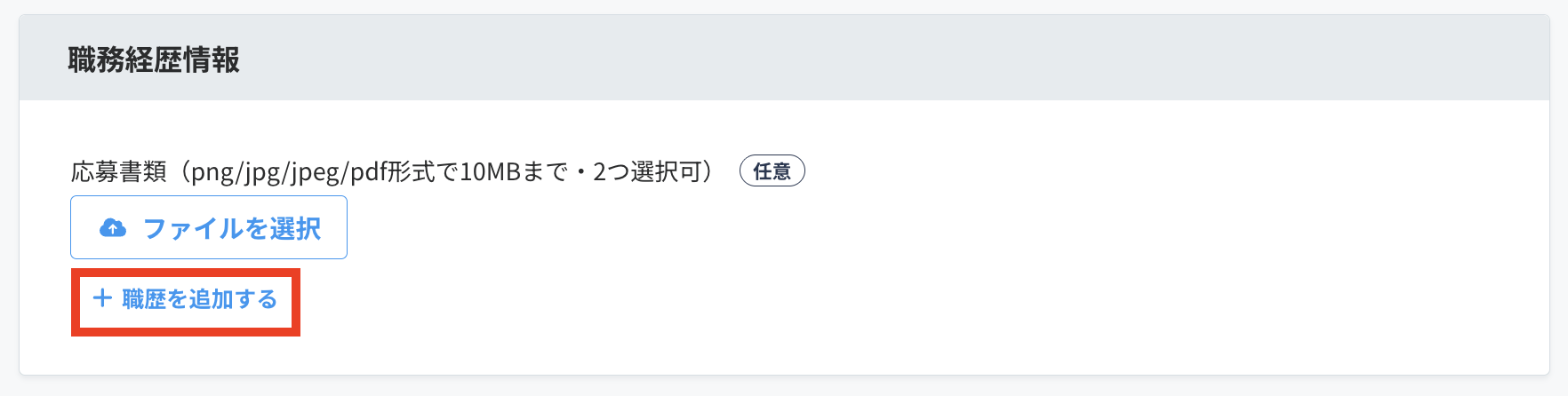Click the gray 職務経歴情報 header bar
The image size is (1568, 396).
coord(800,59)
